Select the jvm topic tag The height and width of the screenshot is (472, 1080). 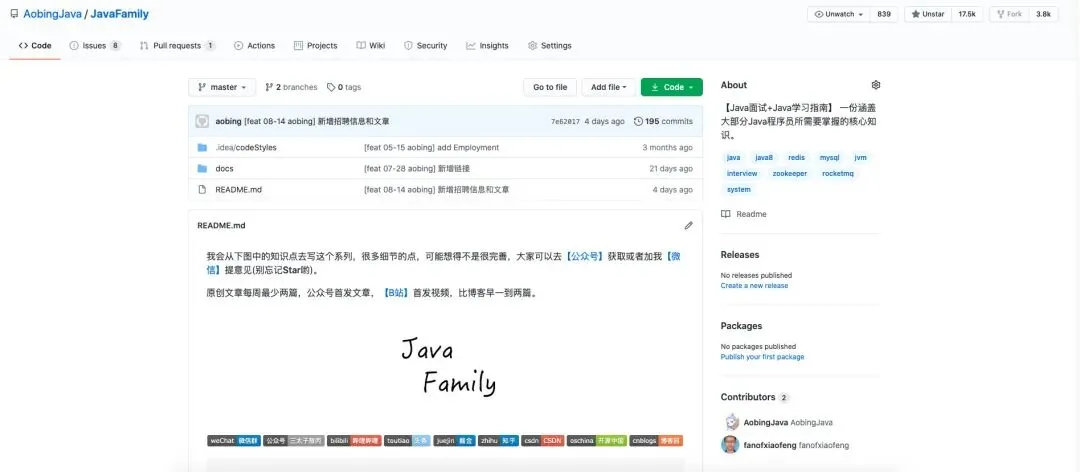point(860,158)
